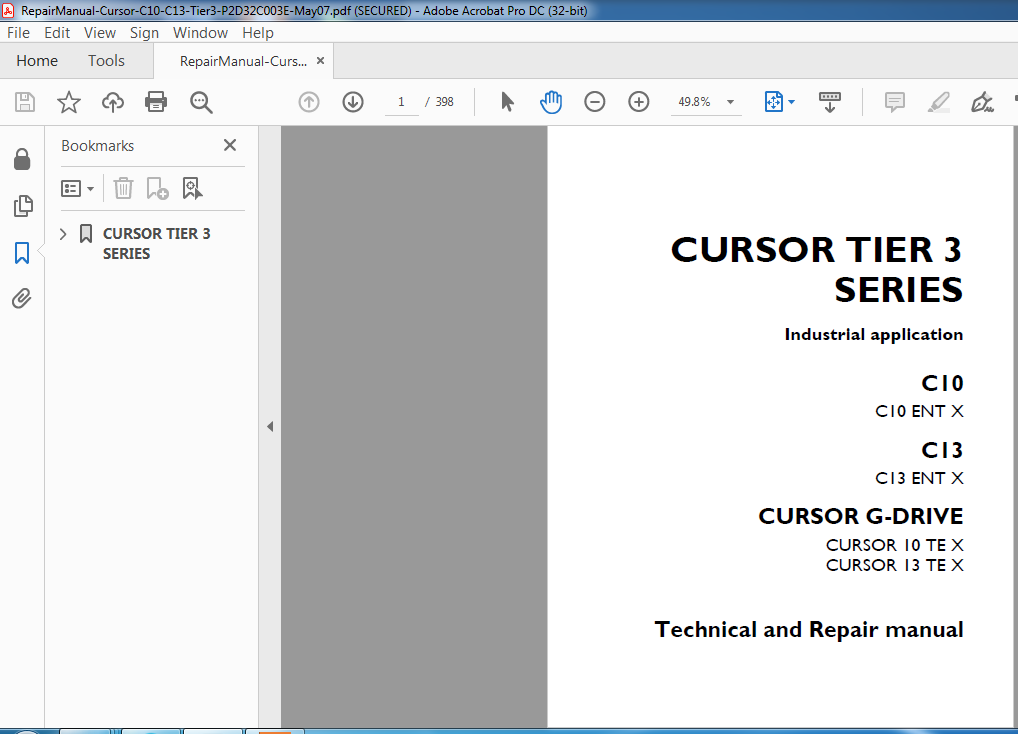Viewport: 1018px width, 734px height.
Task: Add the document to starred files
Action: pos(68,103)
